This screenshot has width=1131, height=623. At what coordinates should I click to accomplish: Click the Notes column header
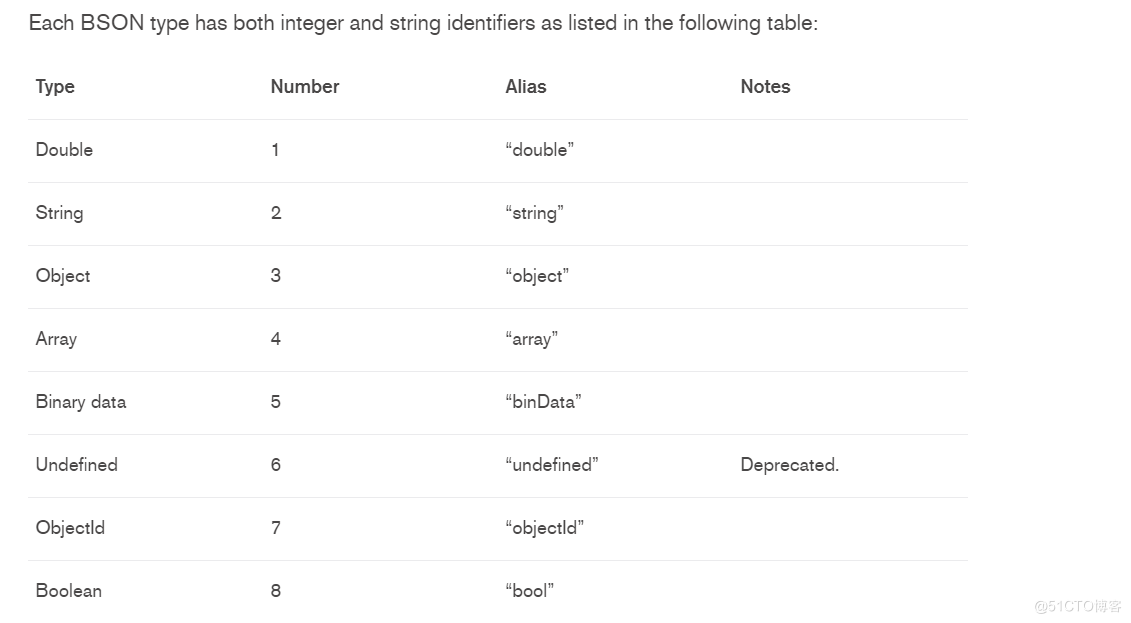[765, 87]
